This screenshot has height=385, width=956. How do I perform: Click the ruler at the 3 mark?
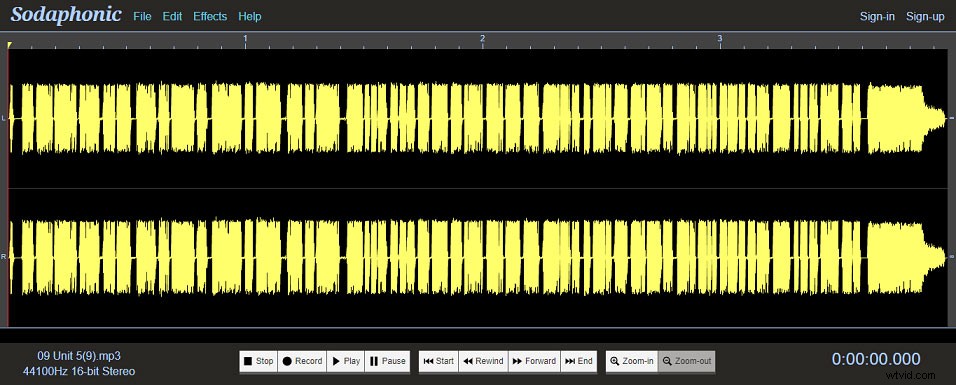tap(719, 38)
